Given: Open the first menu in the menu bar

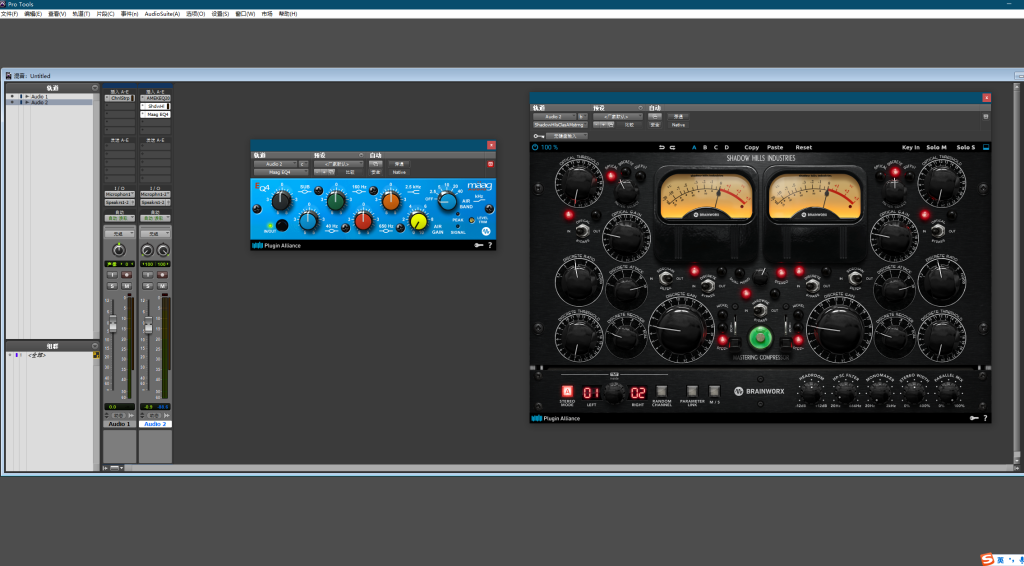Looking at the screenshot, I should click(x=9, y=14).
